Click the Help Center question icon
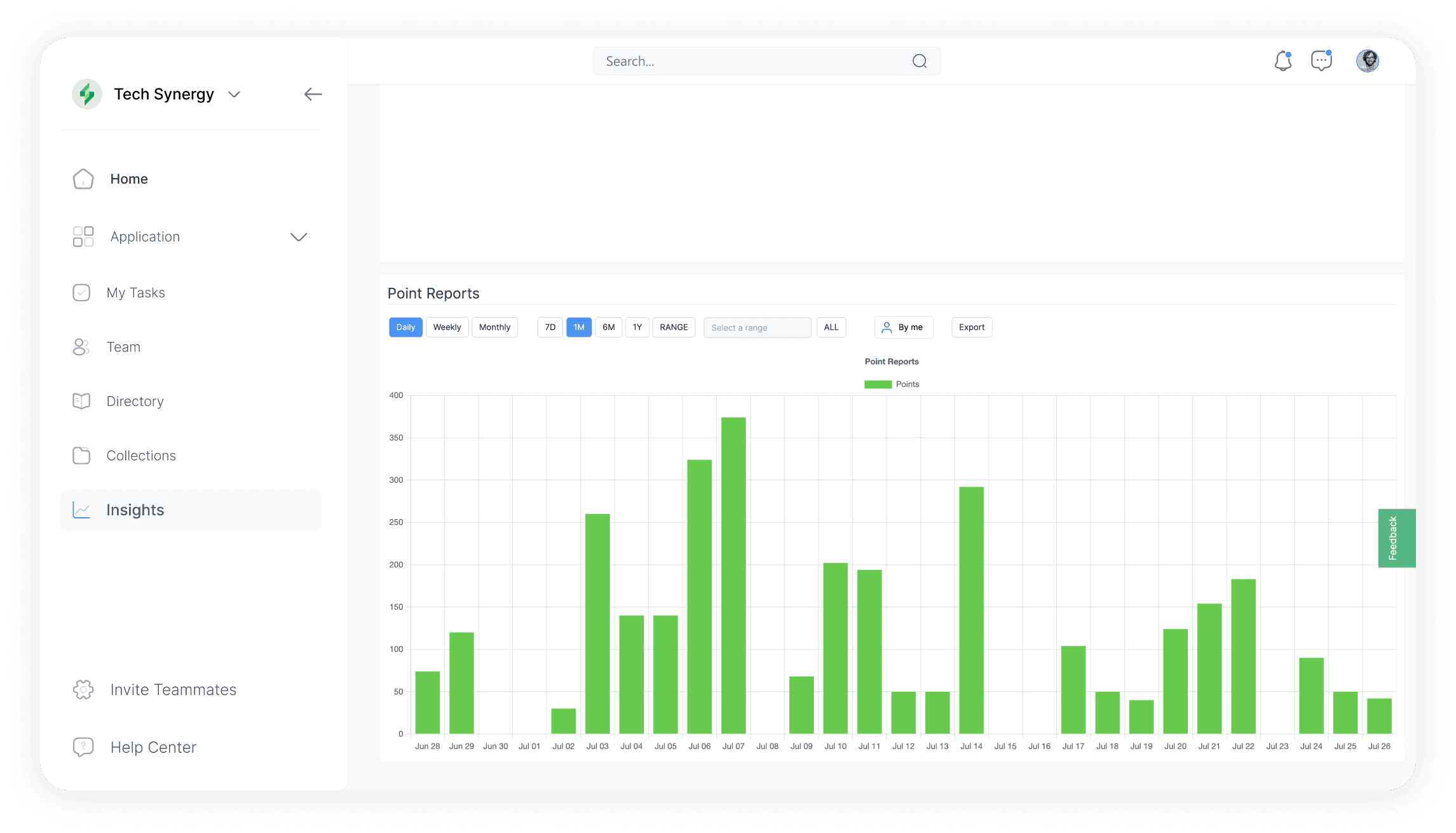Viewport: 1456px width, 833px height. coord(83,747)
